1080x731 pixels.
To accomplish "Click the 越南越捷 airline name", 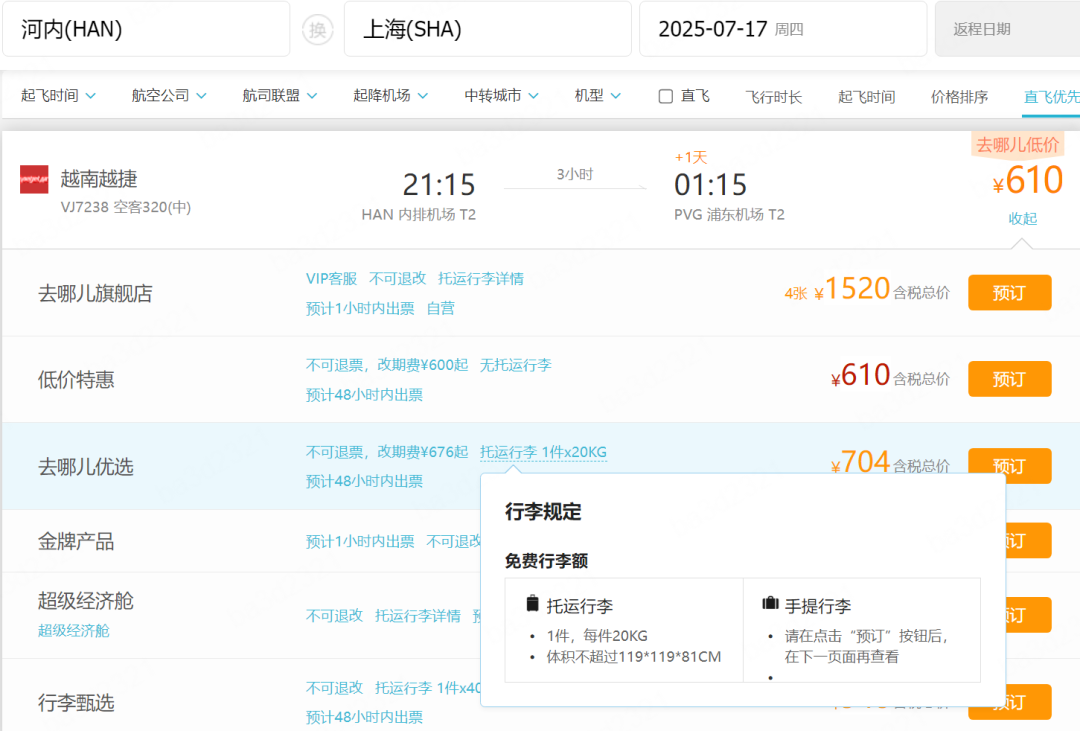I will [x=99, y=179].
